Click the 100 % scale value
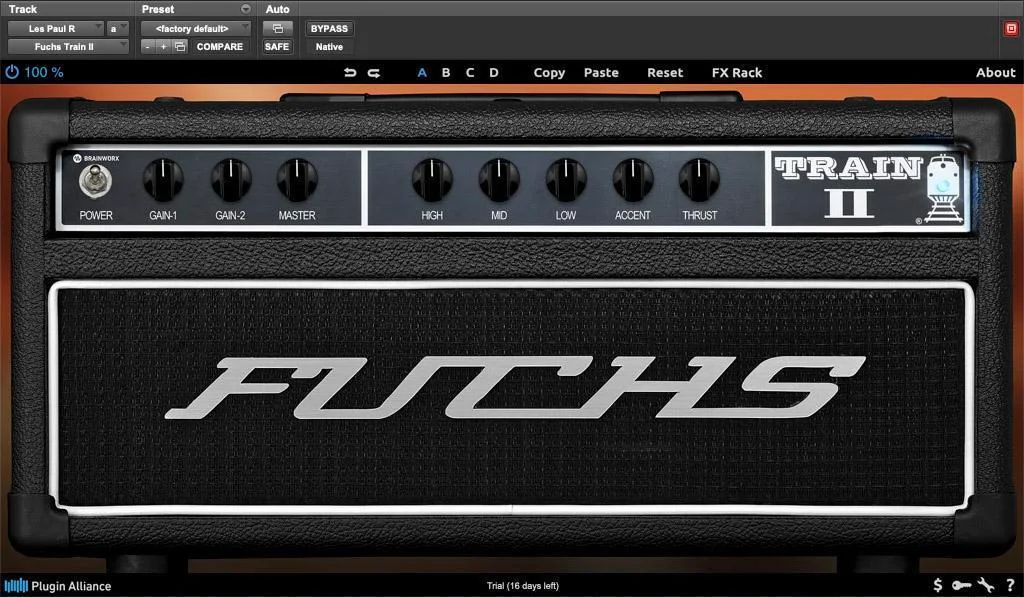 (44, 72)
